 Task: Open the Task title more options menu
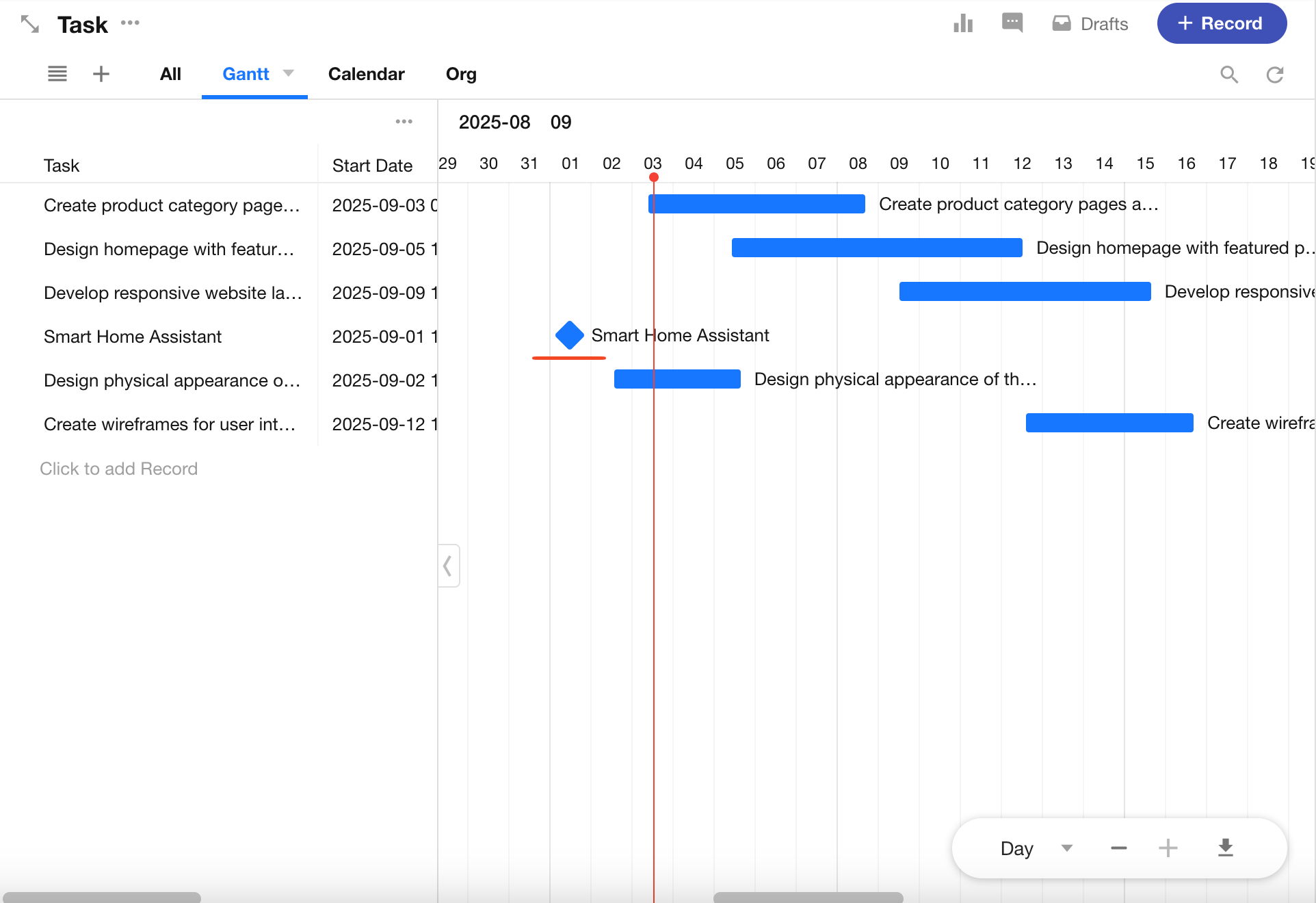[x=130, y=23]
